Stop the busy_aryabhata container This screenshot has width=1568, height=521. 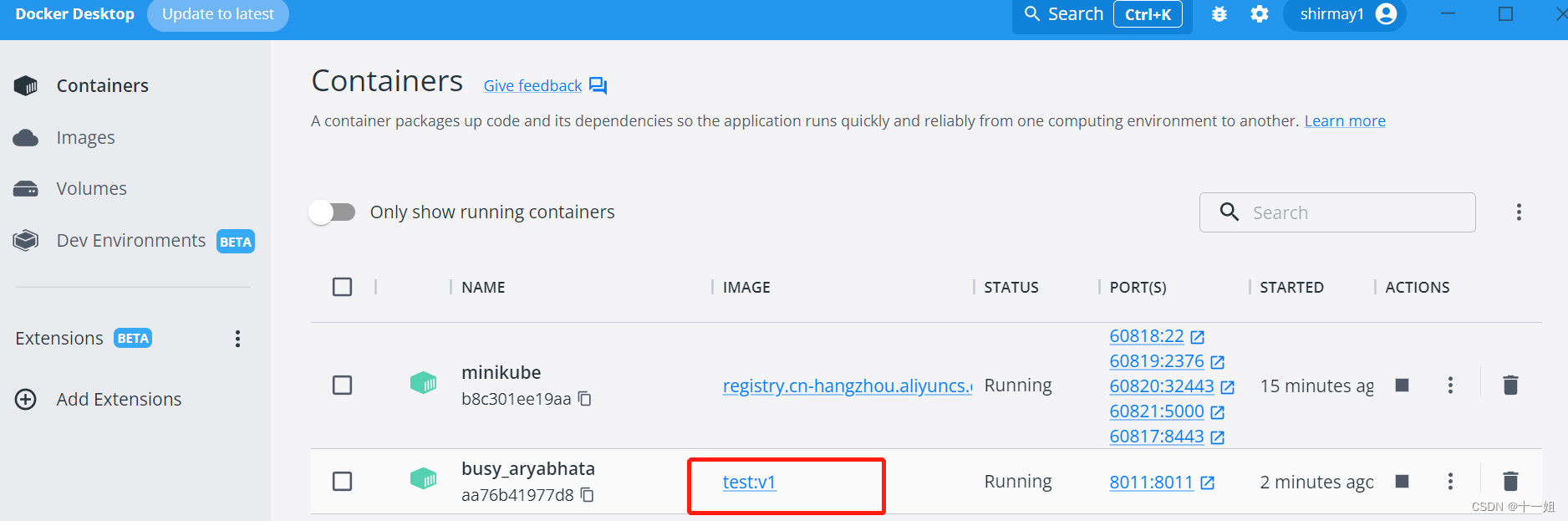coord(1403,481)
